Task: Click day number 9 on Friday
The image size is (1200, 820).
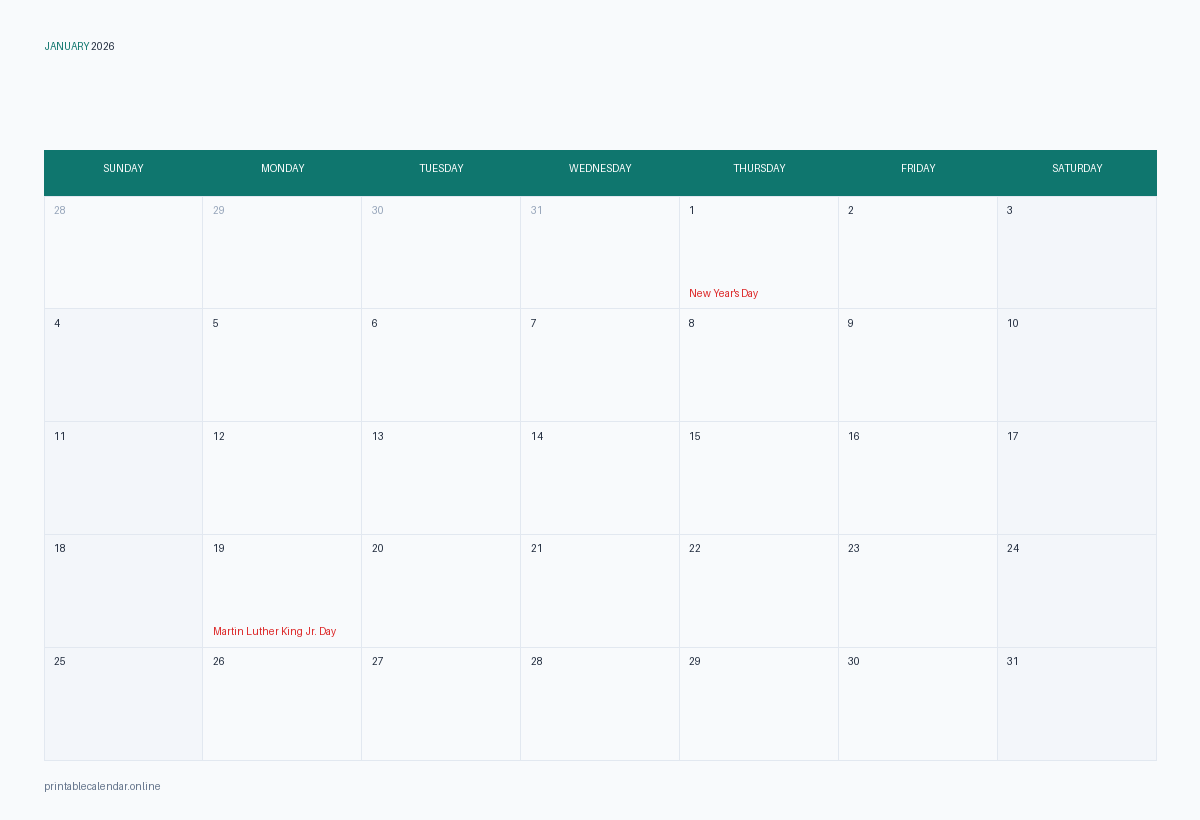Action: coord(851,323)
